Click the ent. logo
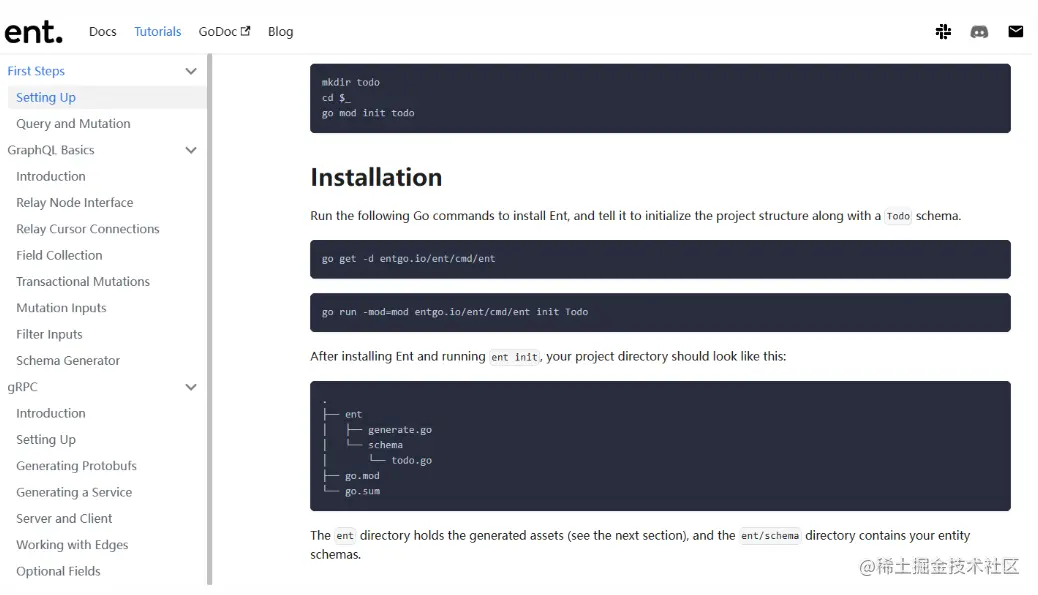This screenshot has width=1038, height=595. click(33, 32)
